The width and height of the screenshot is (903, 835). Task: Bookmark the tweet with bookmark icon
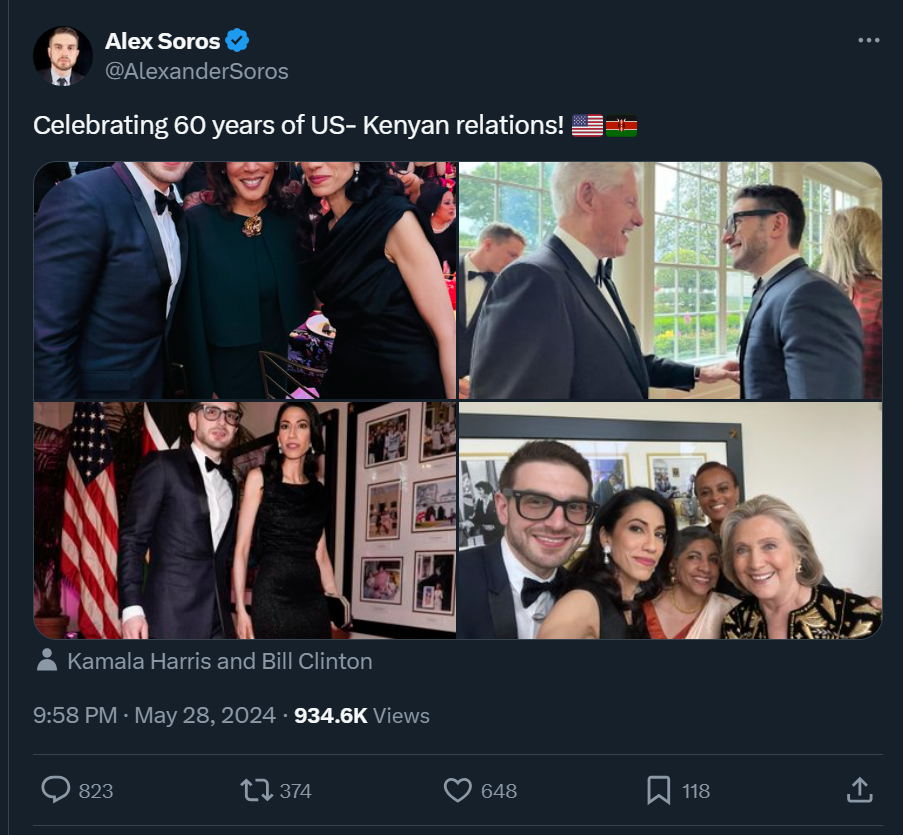pos(658,790)
